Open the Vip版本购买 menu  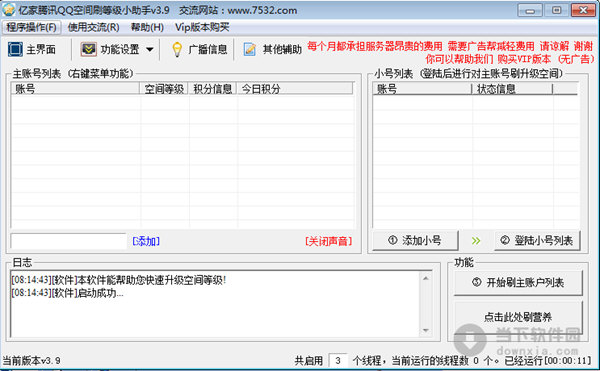pyautogui.click(x=202, y=27)
